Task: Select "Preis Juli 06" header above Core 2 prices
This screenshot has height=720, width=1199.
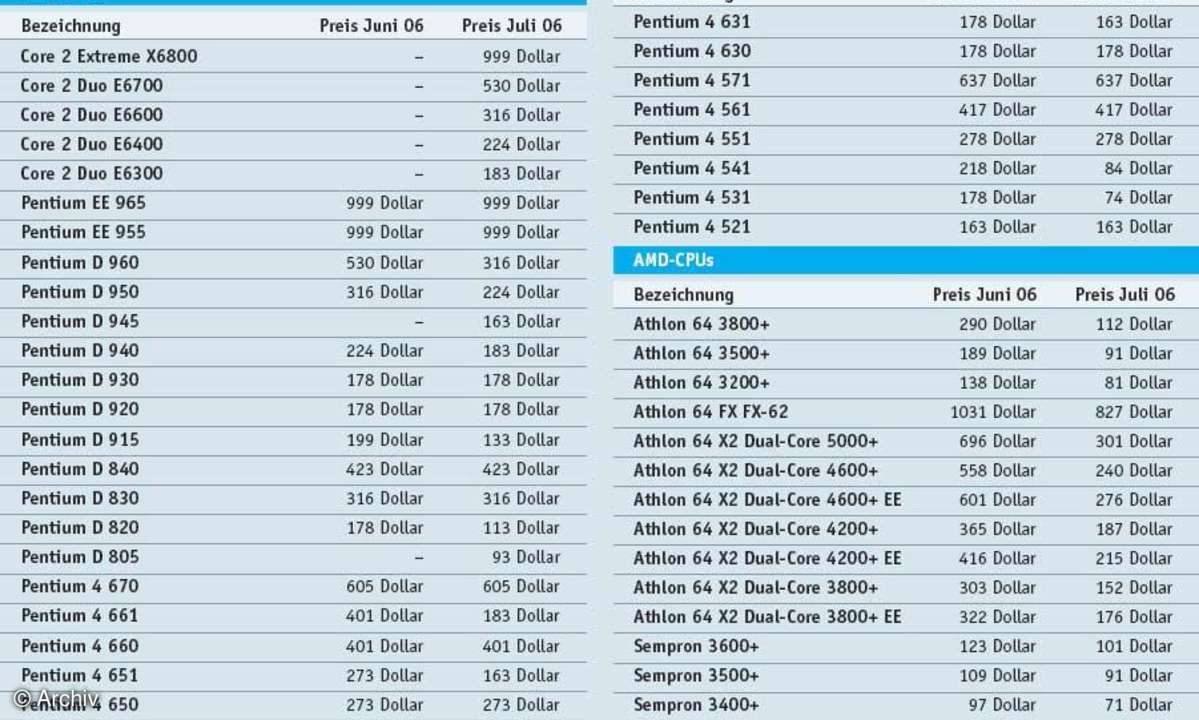Action: click(512, 25)
